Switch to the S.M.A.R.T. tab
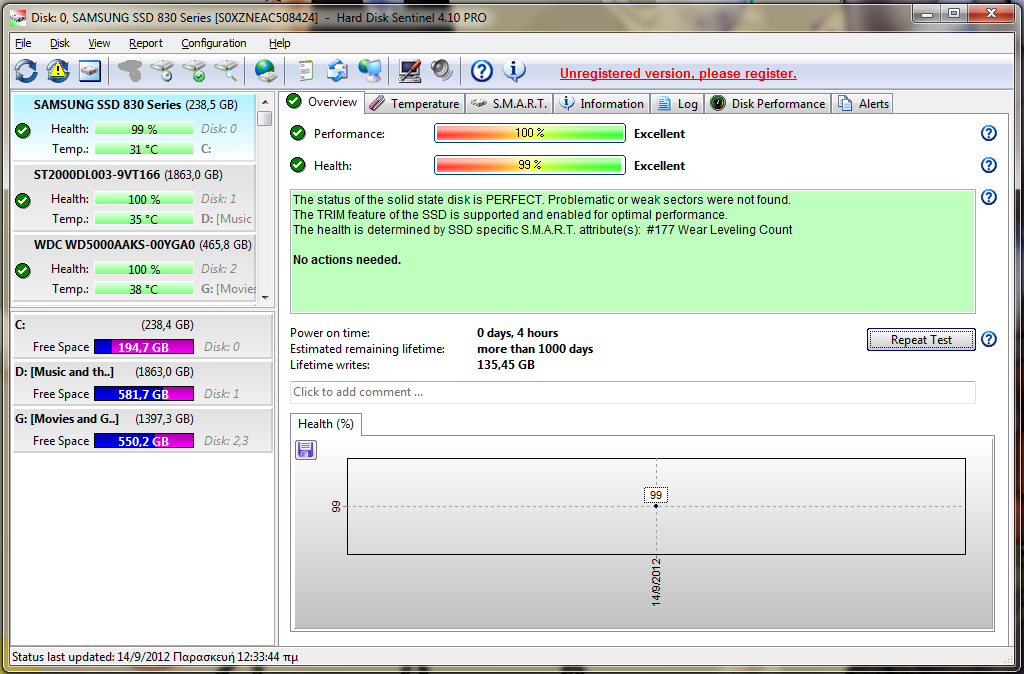 click(509, 104)
